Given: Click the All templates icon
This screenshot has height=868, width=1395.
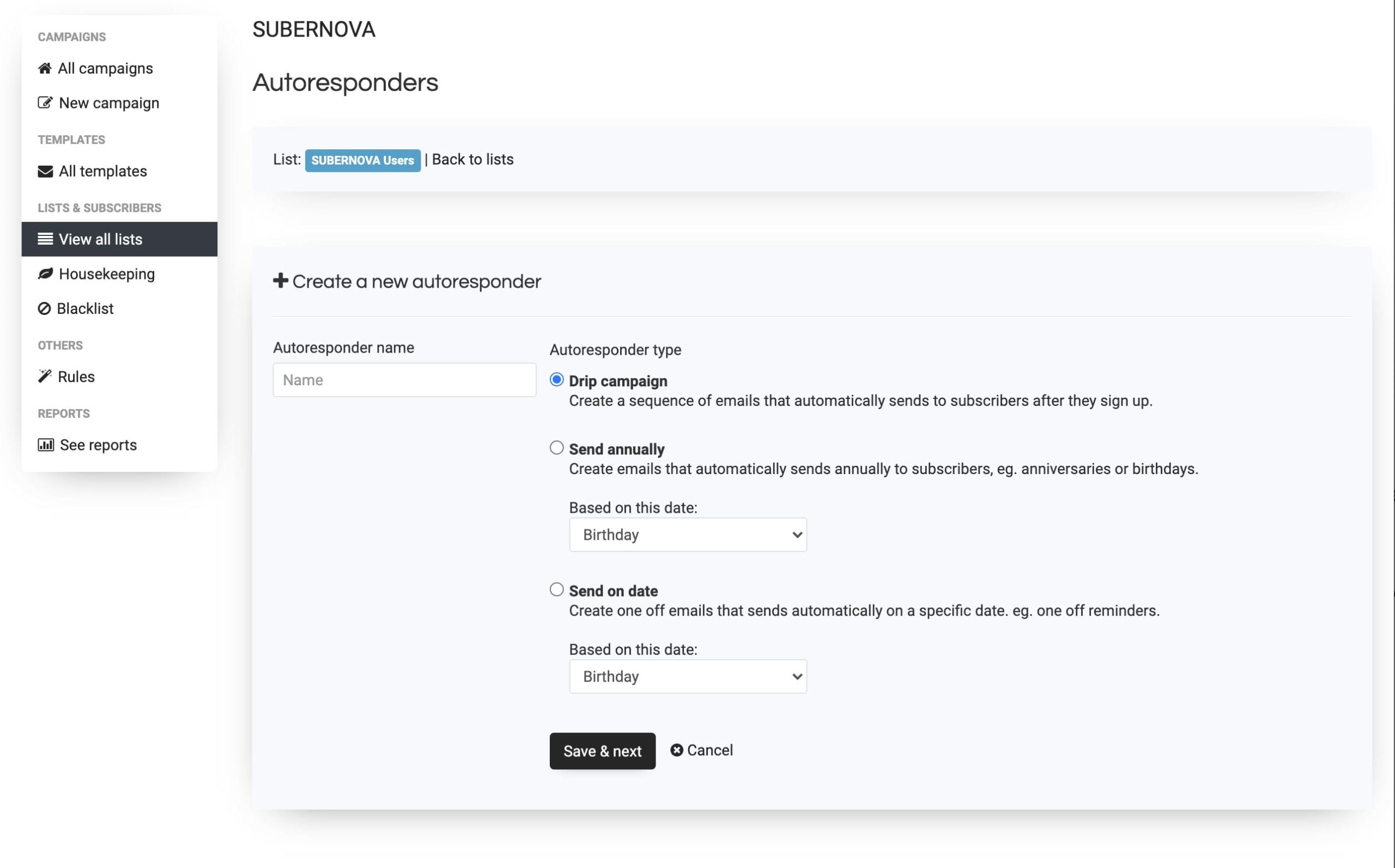Looking at the screenshot, I should point(44,171).
